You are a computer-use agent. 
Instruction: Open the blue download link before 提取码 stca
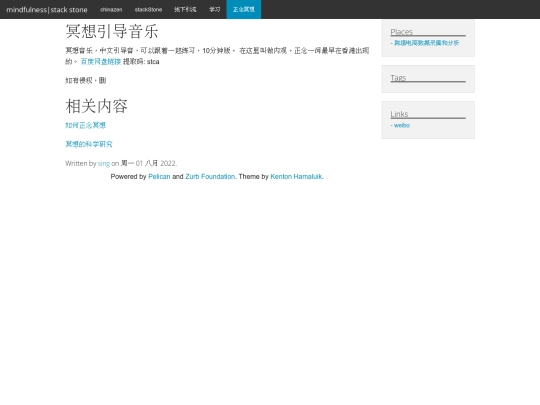click(x=101, y=62)
